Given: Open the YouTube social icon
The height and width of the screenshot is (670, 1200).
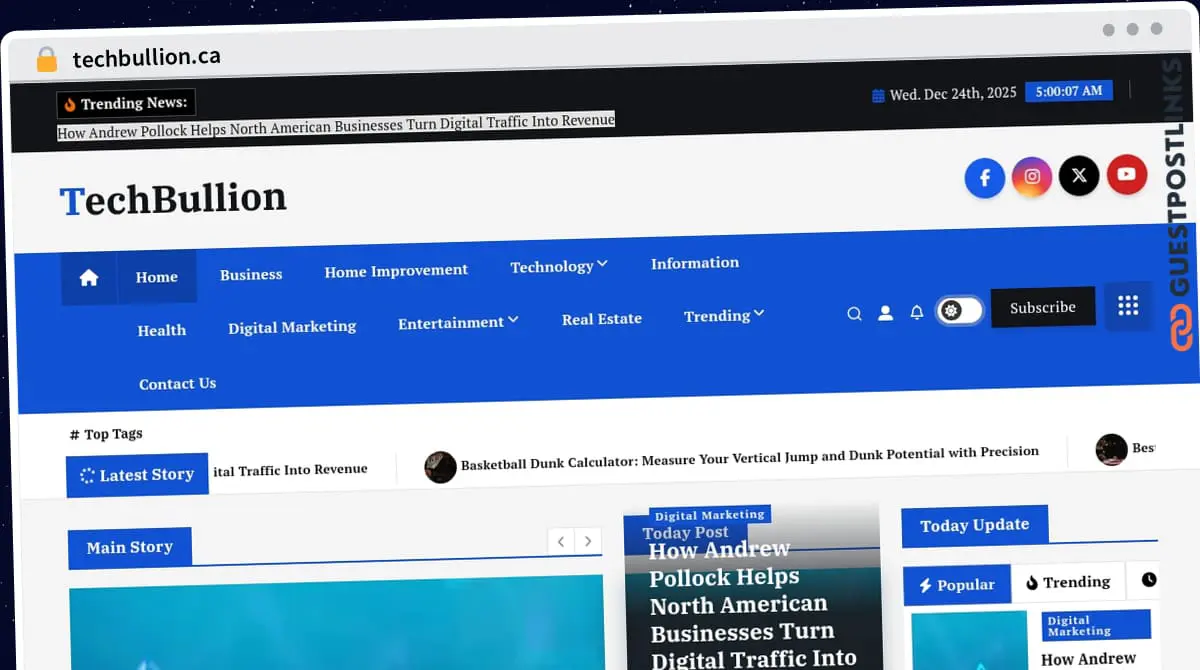Looking at the screenshot, I should (1127, 175).
